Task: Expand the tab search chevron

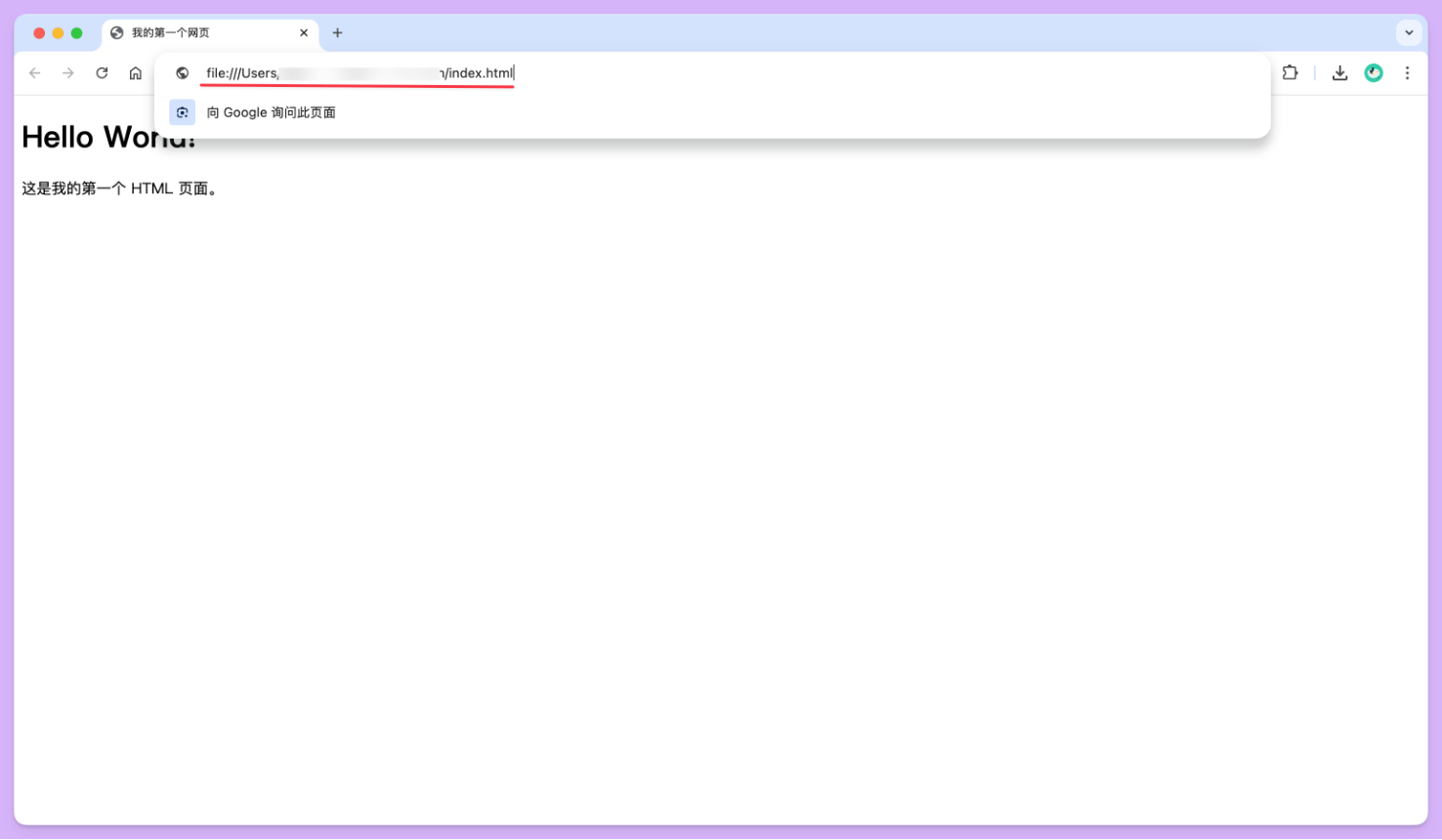Action: tap(1409, 32)
